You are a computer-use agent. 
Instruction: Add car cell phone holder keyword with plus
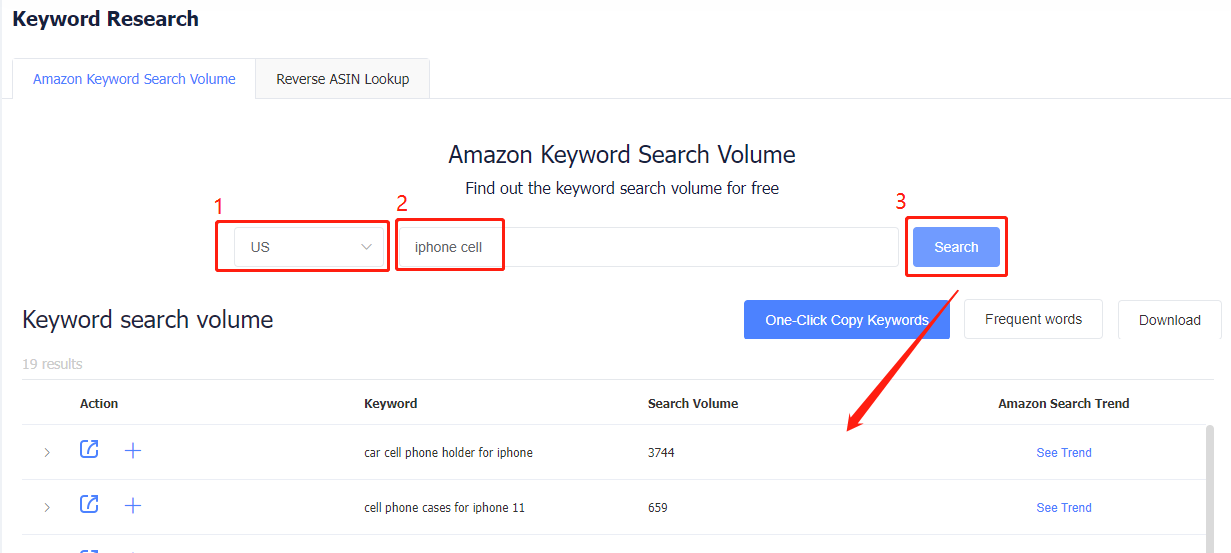coord(133,451)
